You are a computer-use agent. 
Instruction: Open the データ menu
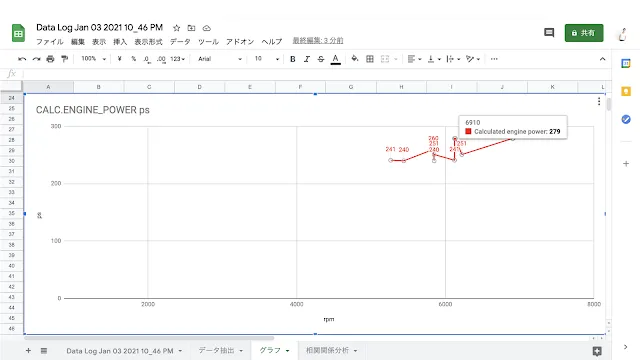[x=180, y=42]
